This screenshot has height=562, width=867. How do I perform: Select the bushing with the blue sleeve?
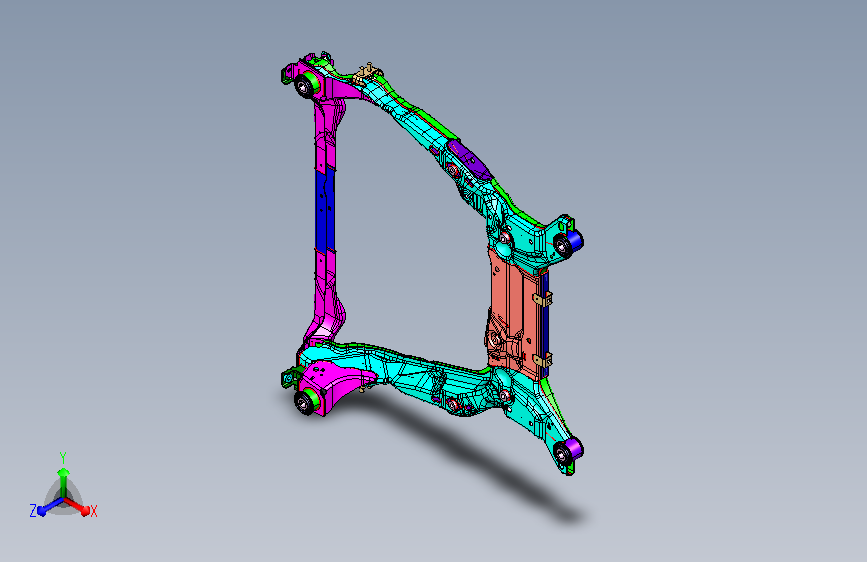tap(568, 243)
